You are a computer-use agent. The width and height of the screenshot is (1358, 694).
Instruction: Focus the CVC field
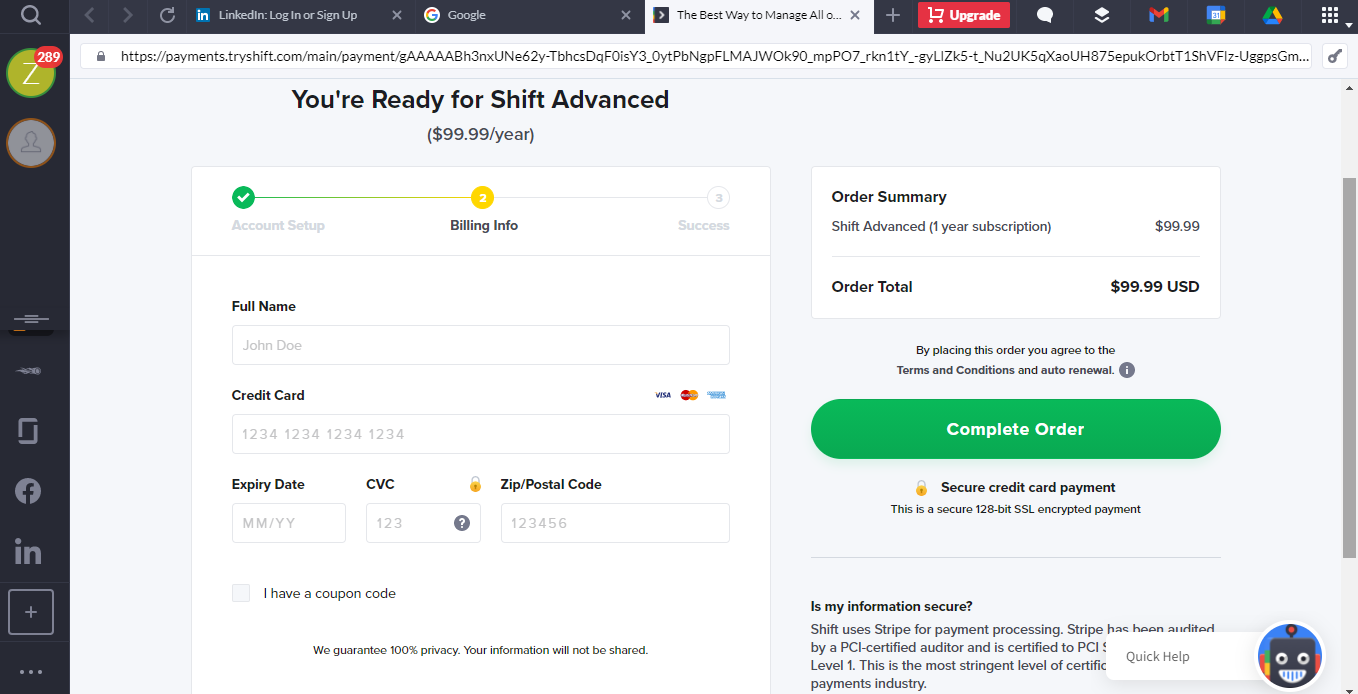423,523
